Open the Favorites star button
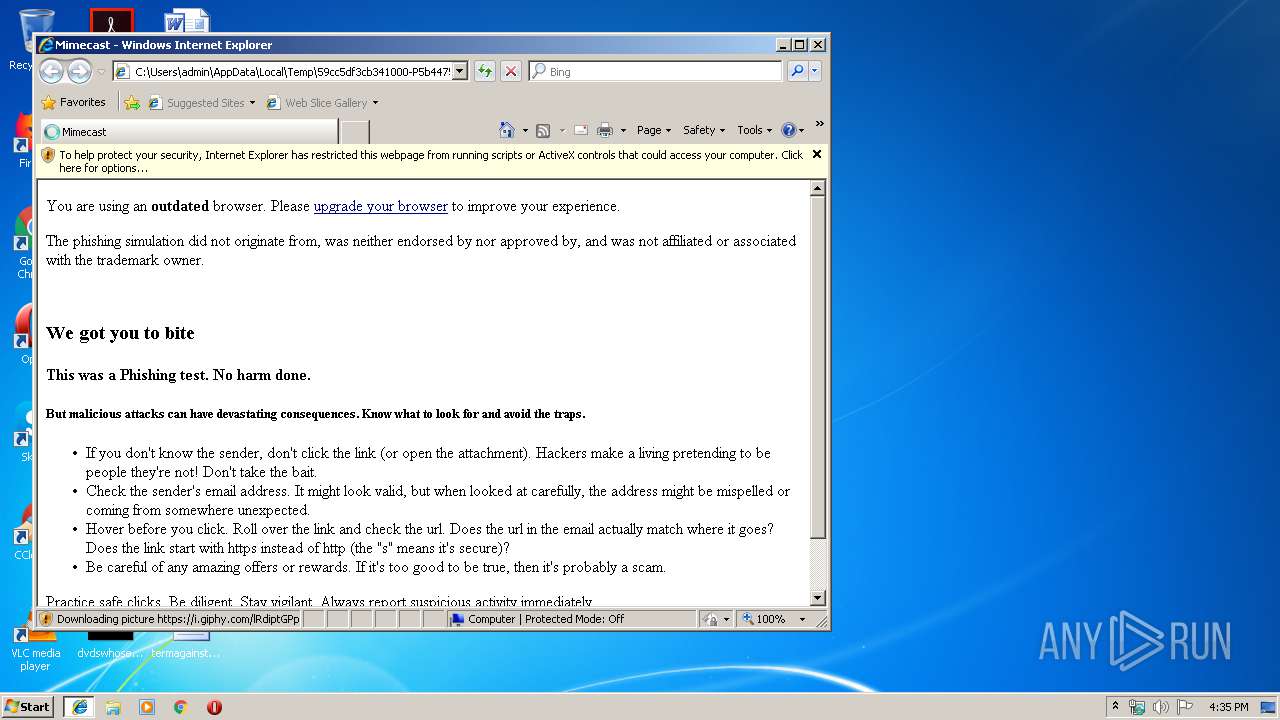Image resolution: width=1280 pixels, height=720 pixels. (x=74, y=102)
